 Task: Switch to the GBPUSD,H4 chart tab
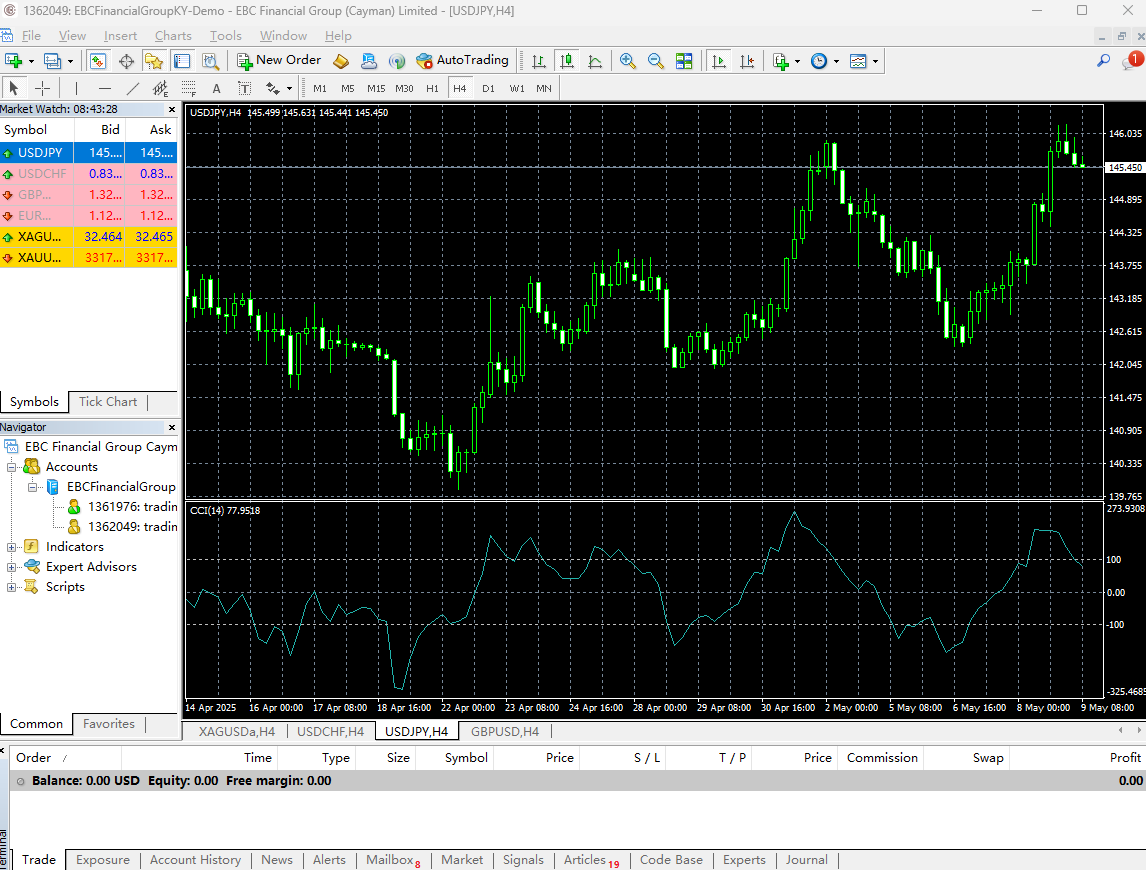click(x=505, y=732)
